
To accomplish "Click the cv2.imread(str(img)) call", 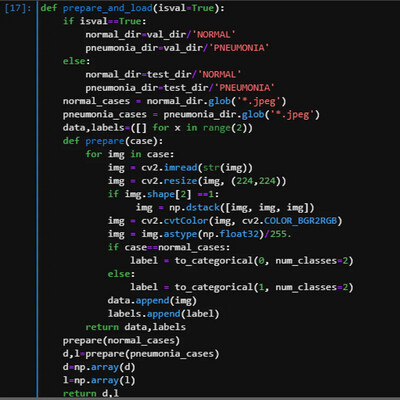I will point(197,168).
